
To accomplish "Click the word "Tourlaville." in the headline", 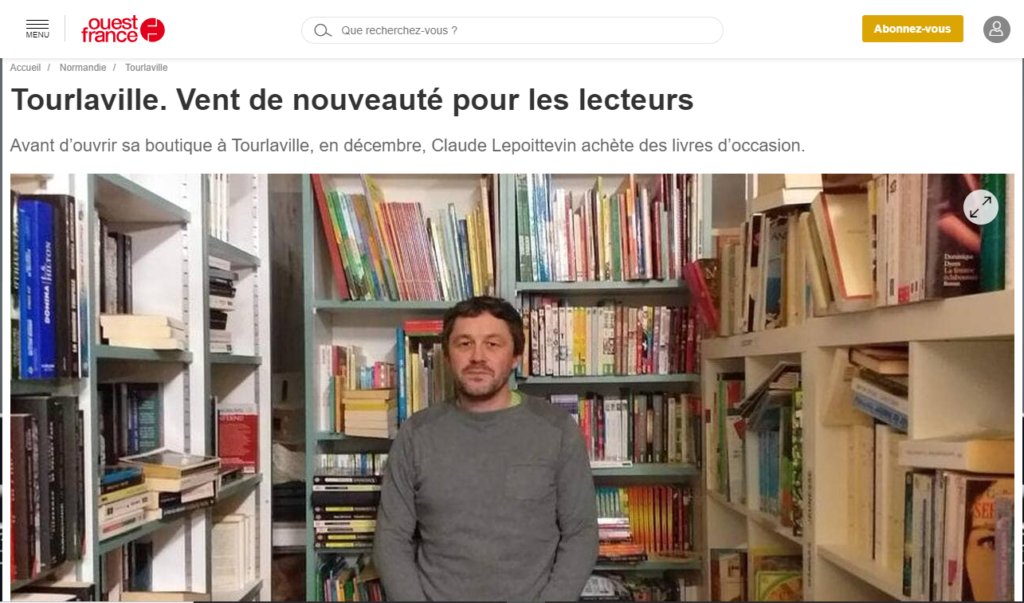I will tap(89, 100).
